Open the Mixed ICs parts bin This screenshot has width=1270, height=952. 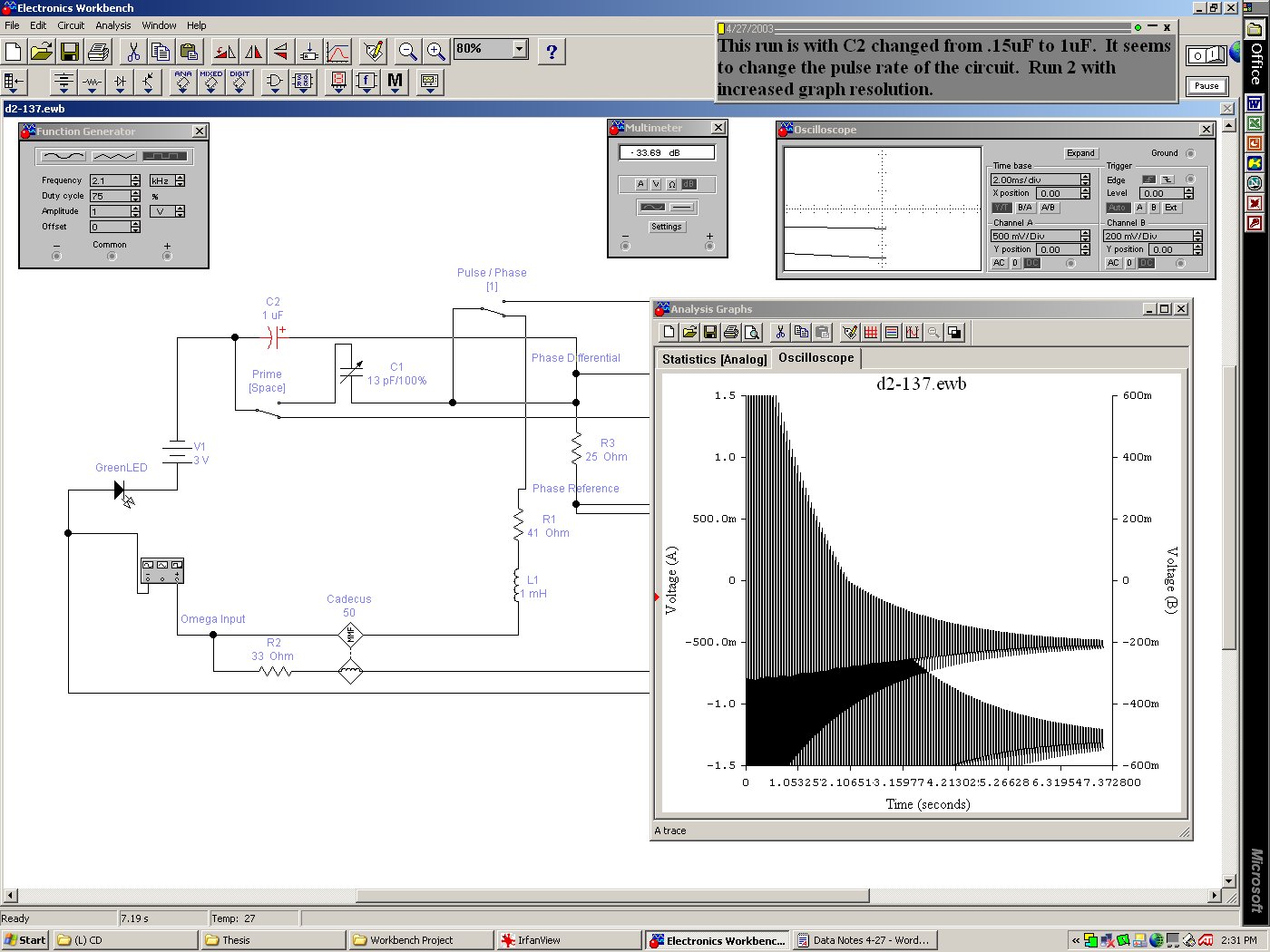tap(210, 83)
